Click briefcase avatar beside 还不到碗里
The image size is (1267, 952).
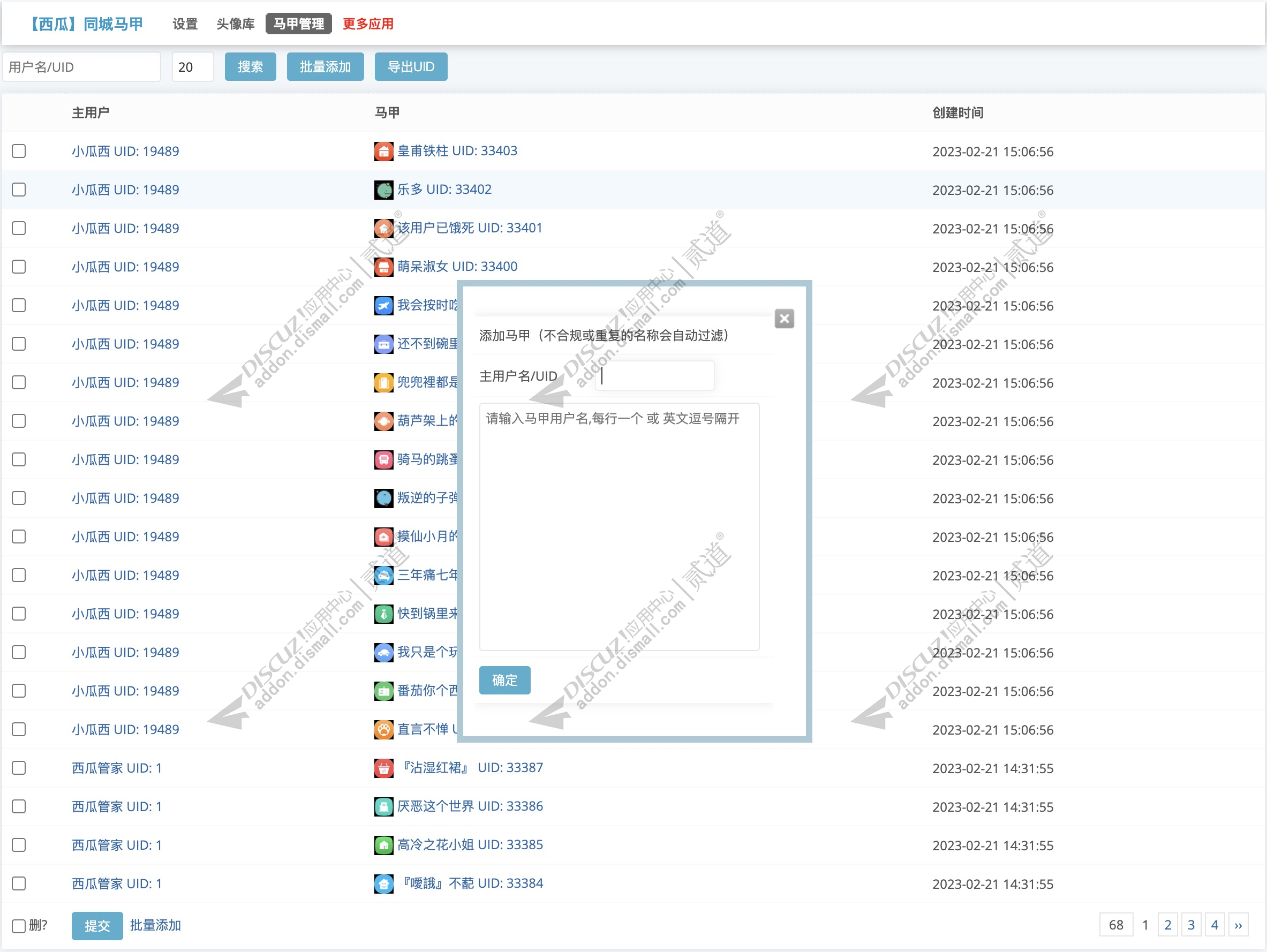coord(384,344)
